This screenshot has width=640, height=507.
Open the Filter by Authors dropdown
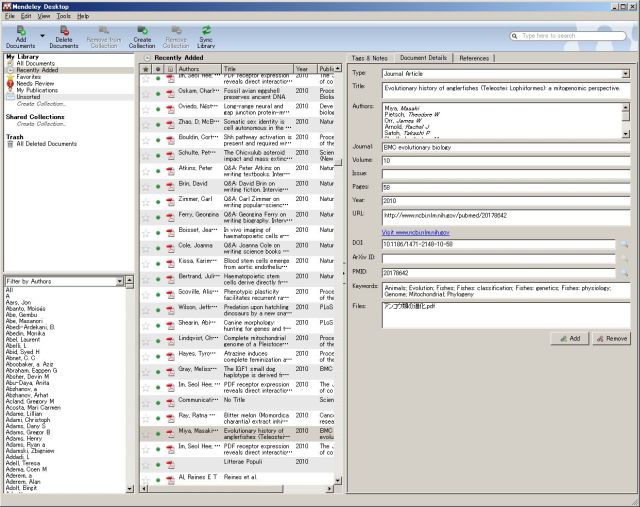point(120,281)
